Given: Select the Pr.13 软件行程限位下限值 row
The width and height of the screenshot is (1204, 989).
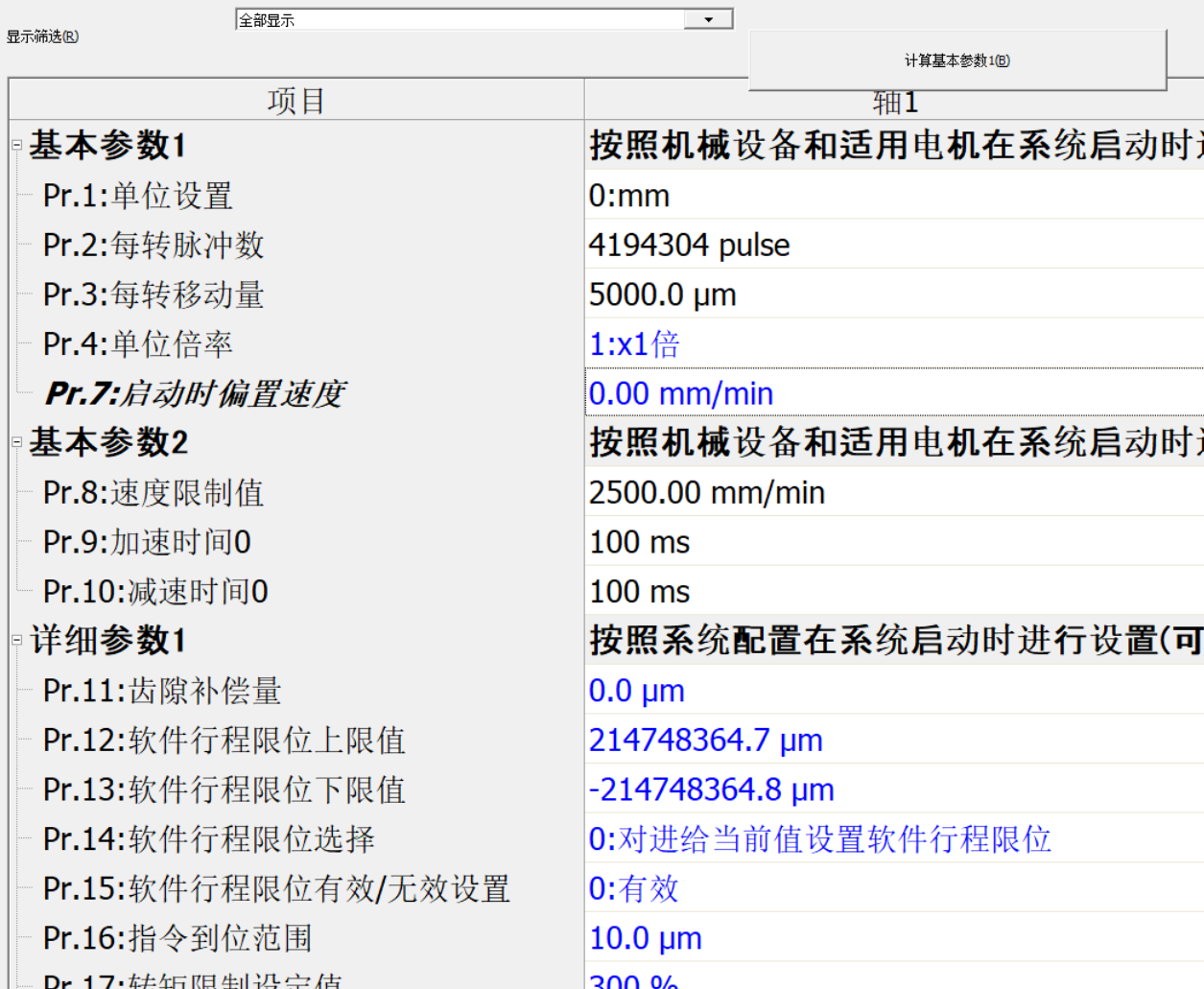Looking at the screenshot, I should (x=224, y=789).
